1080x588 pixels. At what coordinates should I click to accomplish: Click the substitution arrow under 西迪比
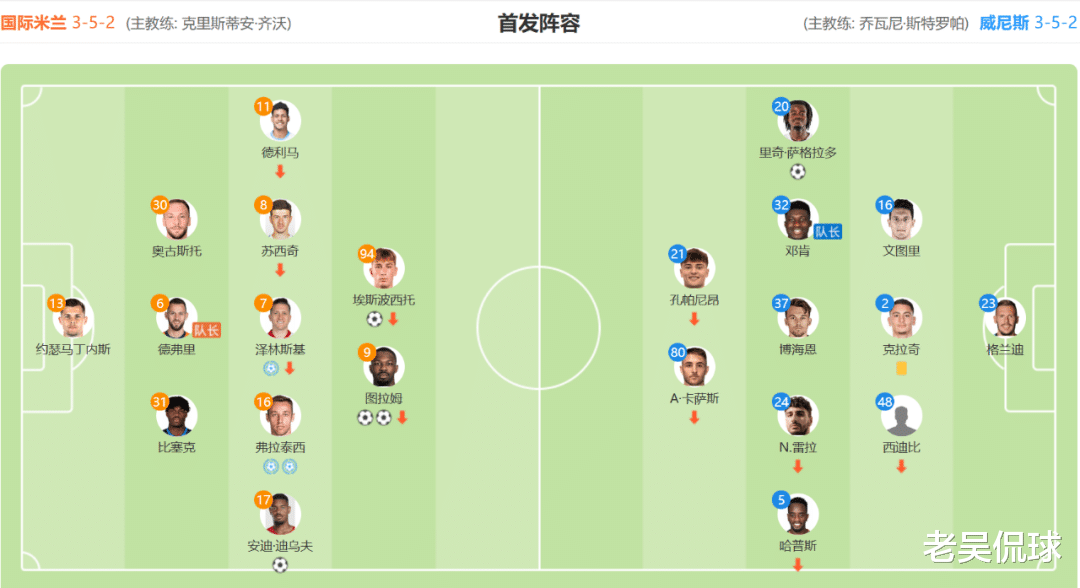[901, 466]
